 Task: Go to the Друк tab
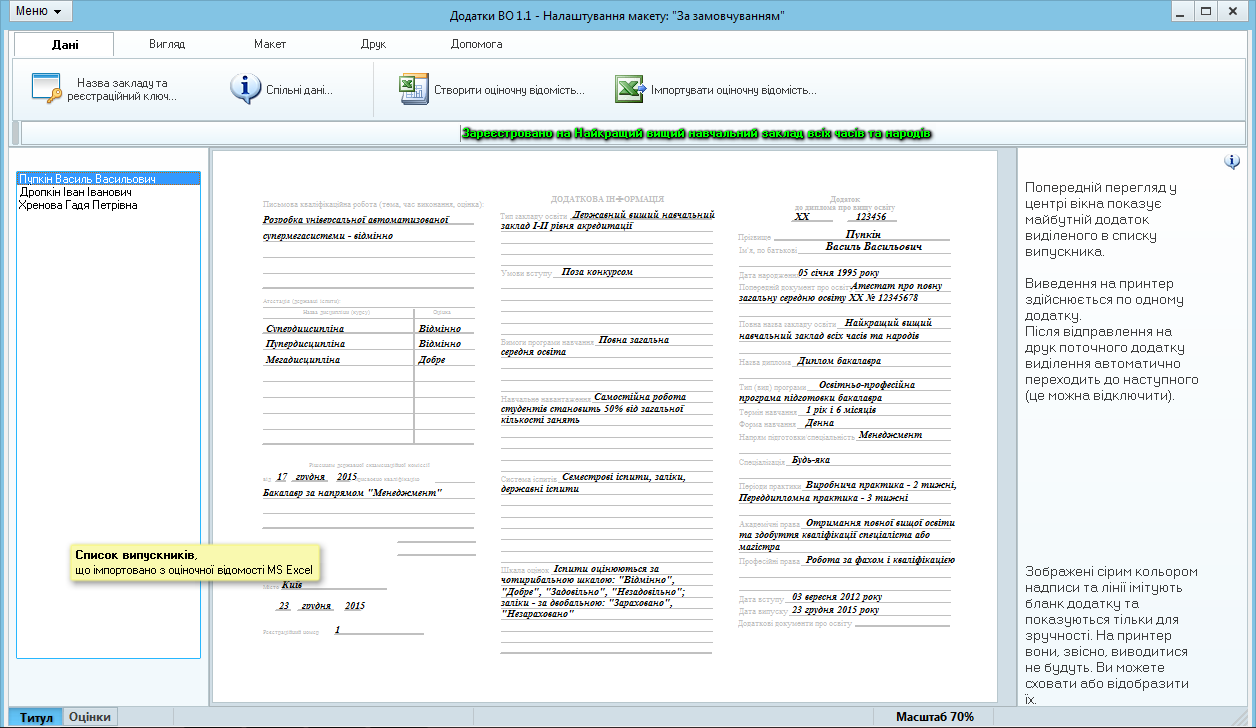(x=373, y=44)
